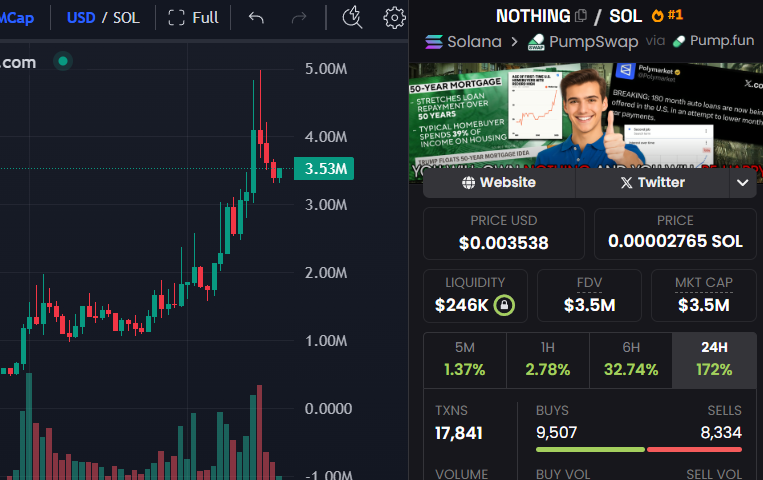
Task: Open the PumpSwap DEX link
Action: pos(583,42)
